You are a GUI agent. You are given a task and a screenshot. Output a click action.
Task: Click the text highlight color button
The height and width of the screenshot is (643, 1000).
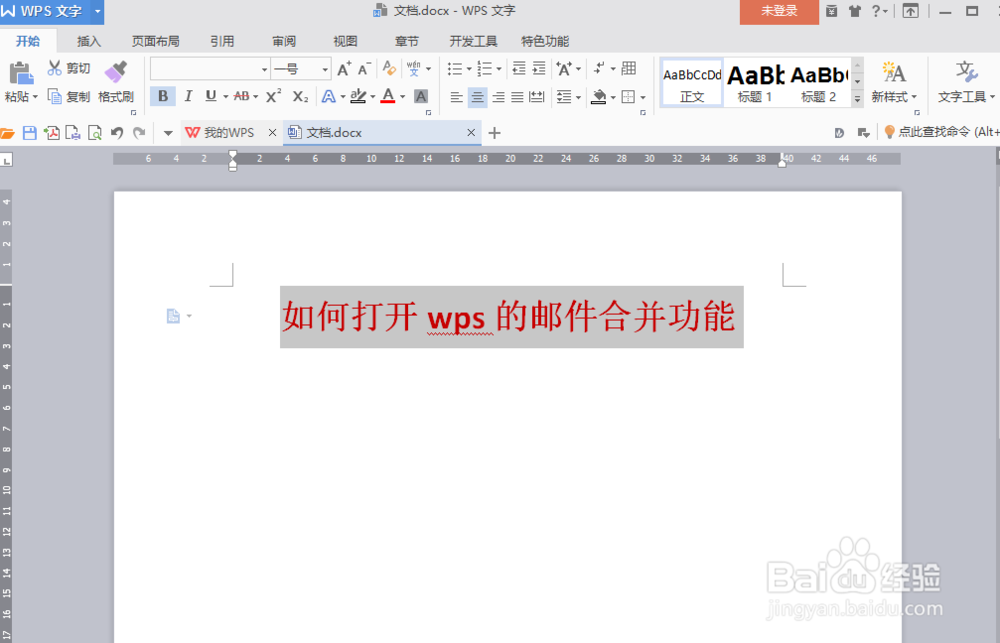[358, 96]
